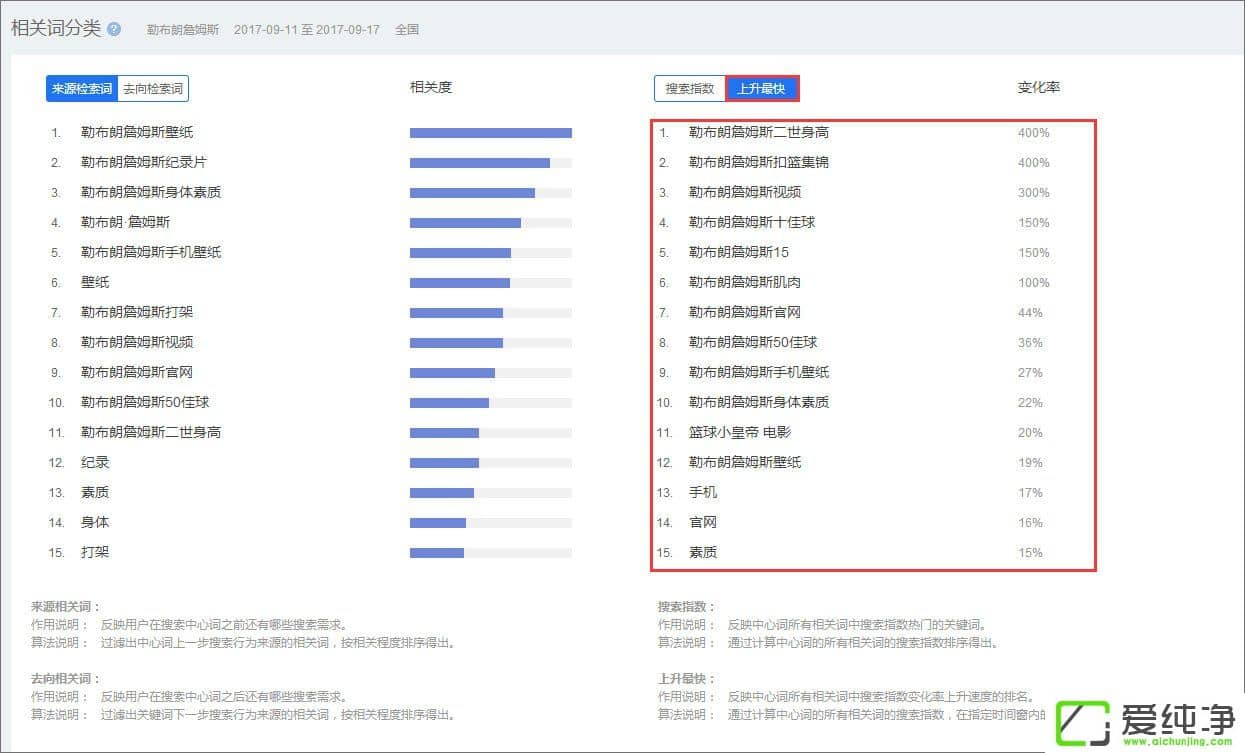This screenshot has width=1245, height=753.
Task: Click the 全国 region label
Action: 407,29
